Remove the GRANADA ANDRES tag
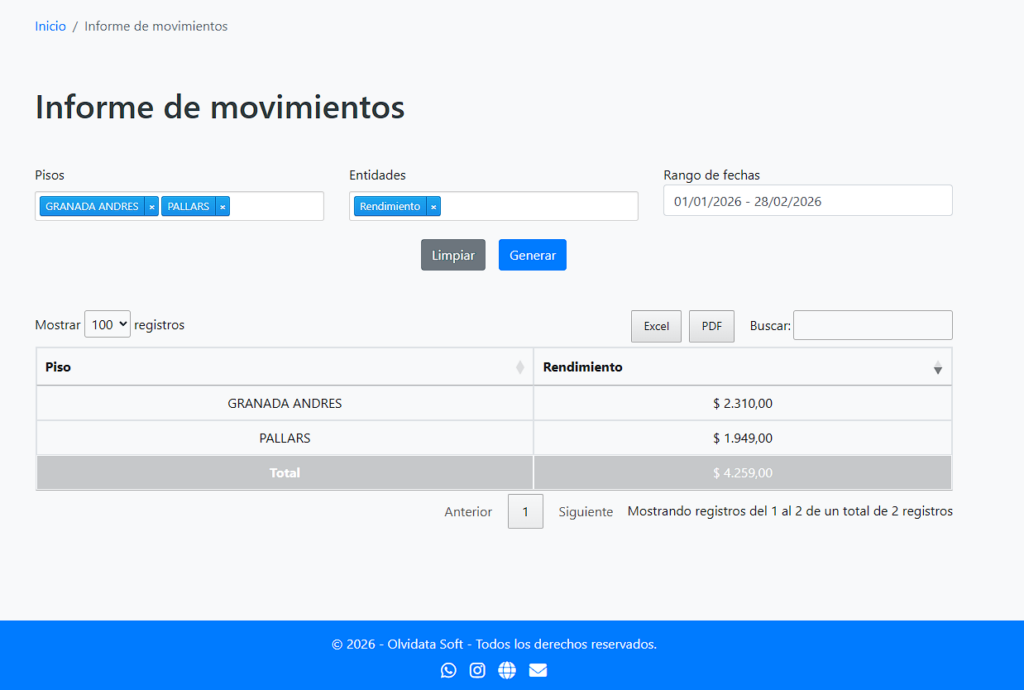Screen dimensions: 1024x690 [152, 207]
